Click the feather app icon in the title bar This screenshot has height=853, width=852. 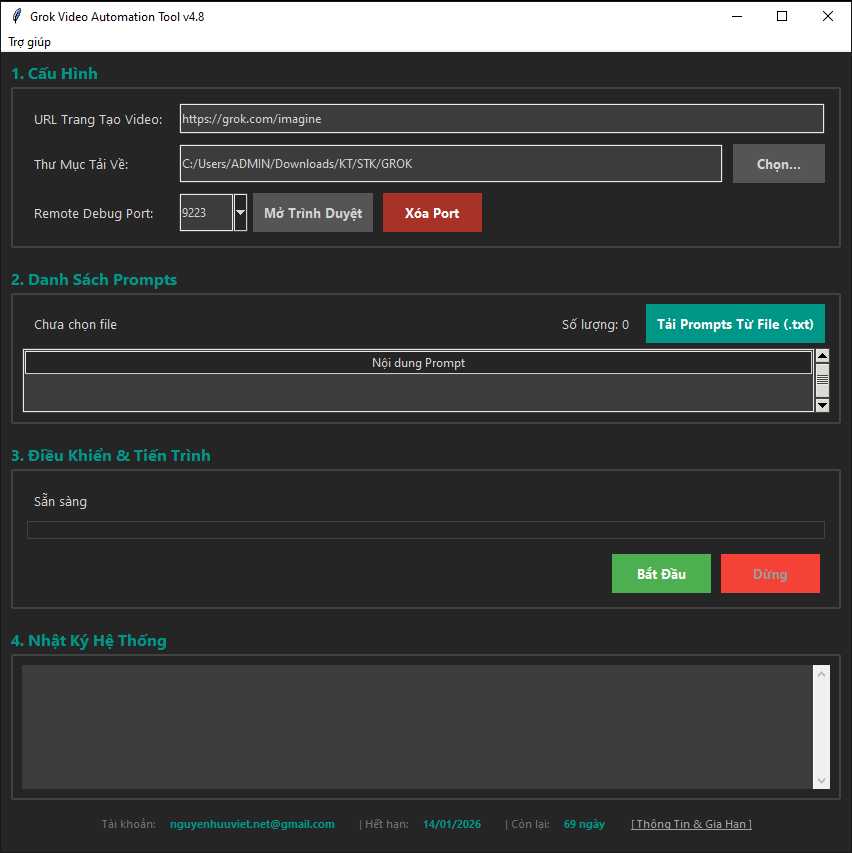(17, 16)
